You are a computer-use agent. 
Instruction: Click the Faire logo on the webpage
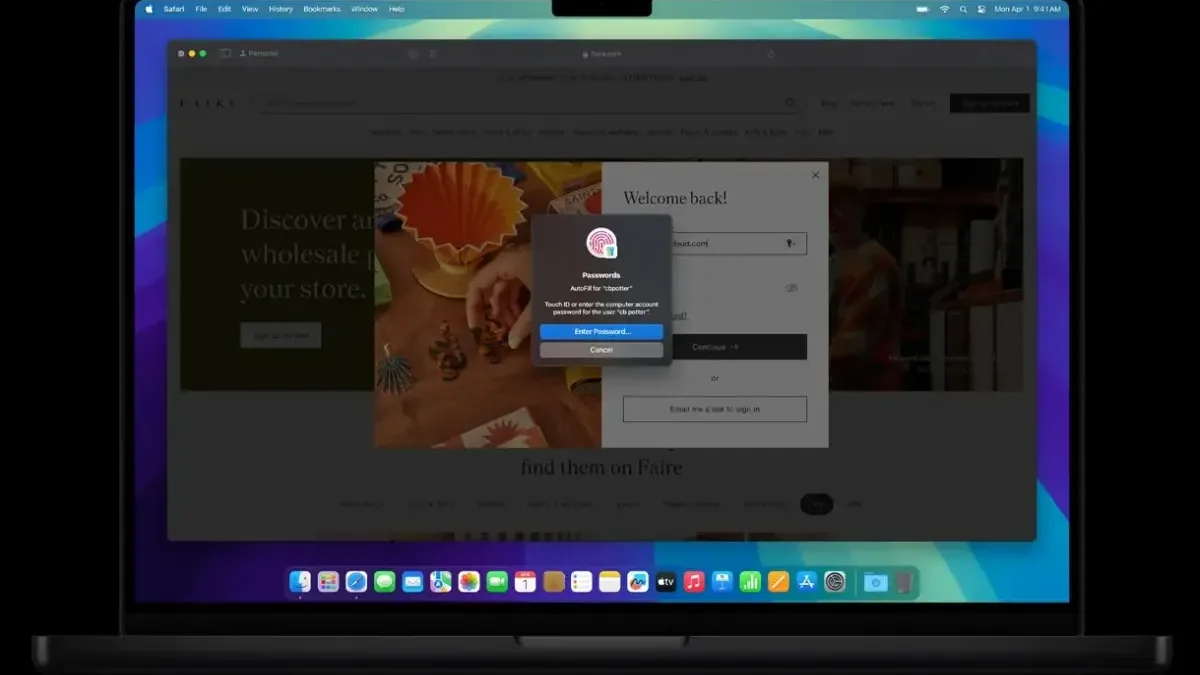208,103
